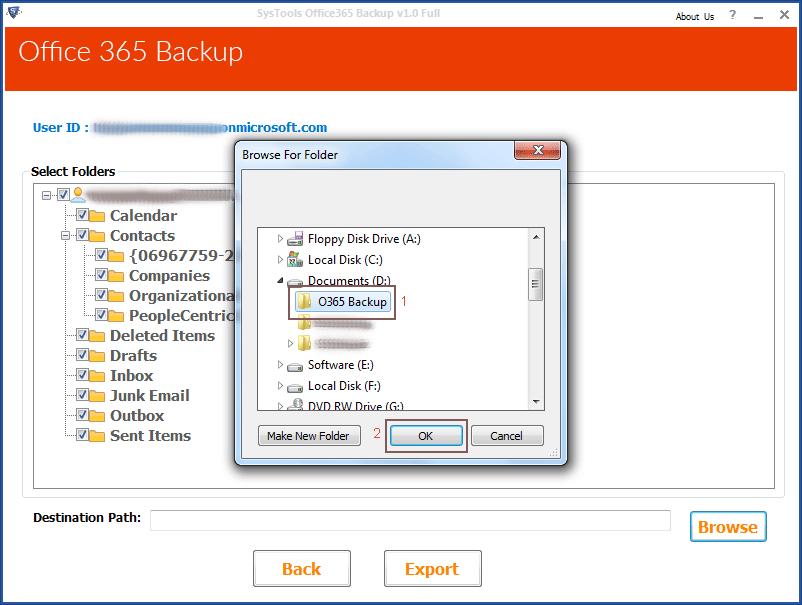Open the About Us menu

pos(695,17)
